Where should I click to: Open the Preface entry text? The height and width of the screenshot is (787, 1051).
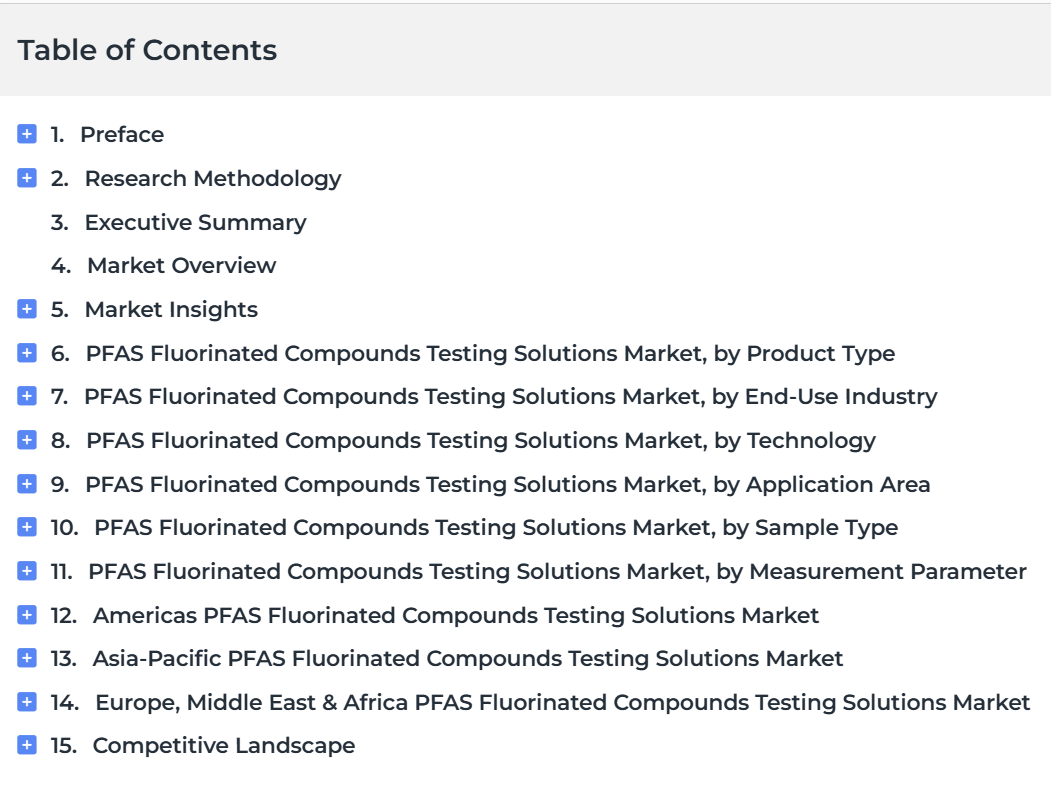click(x=122, y=135)
